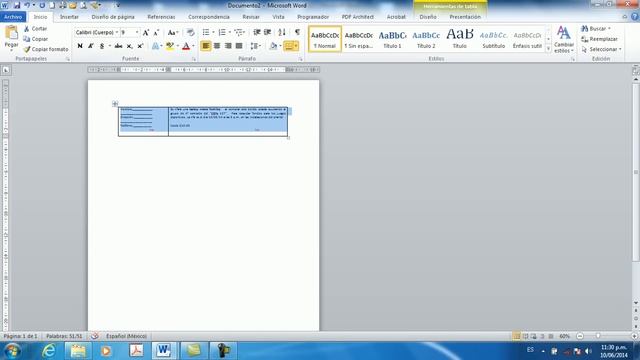Apply subscript formatting
Screen dimensions: 640x360
tap(129, 46)
